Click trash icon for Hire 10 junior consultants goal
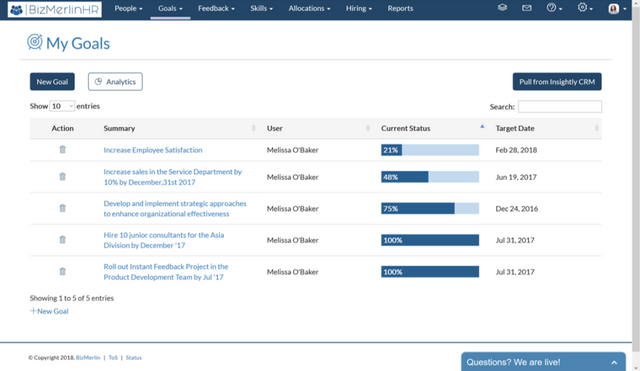The width and height of the screenshot is (640, 371). click(62, 240)
